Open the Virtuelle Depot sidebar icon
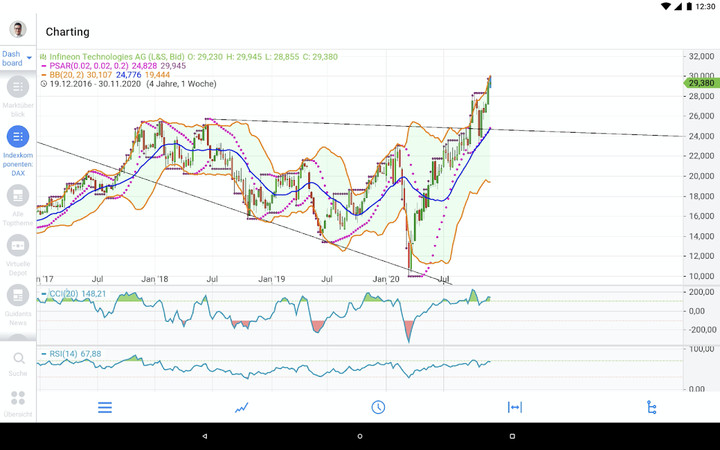 pos(18,245)
